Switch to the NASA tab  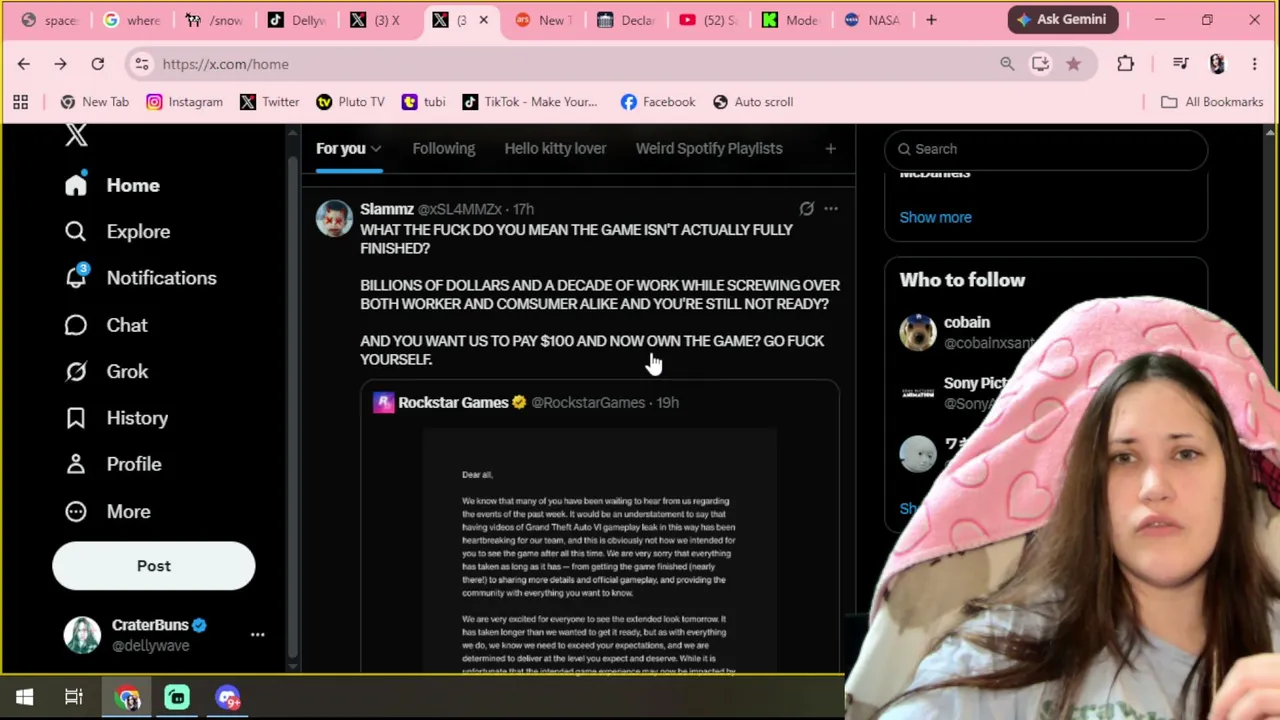872,20
